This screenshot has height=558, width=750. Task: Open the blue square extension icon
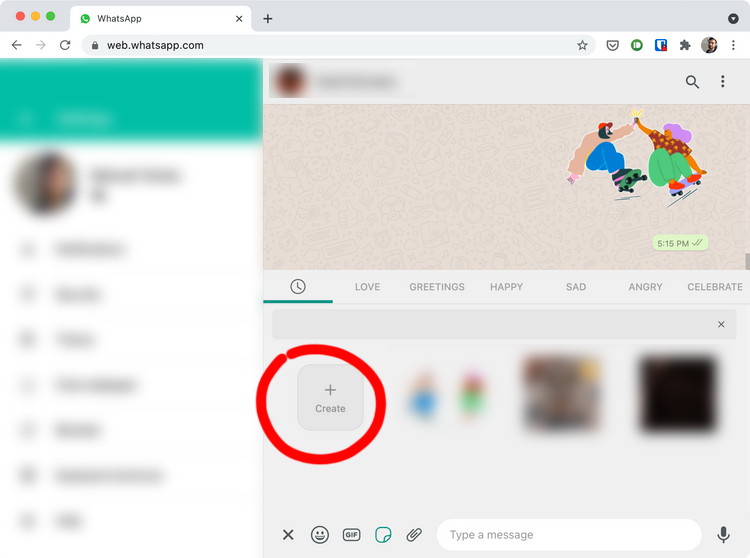661,45
